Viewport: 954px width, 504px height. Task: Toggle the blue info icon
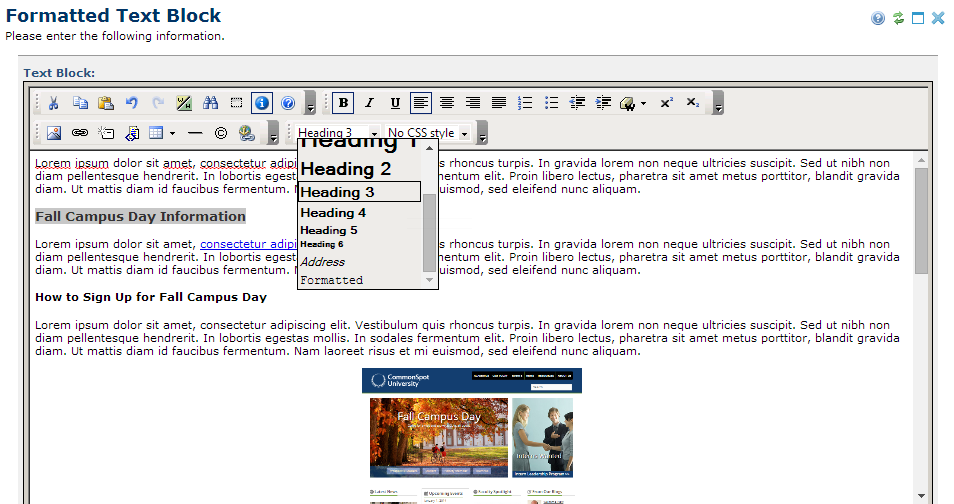[262, 103]
